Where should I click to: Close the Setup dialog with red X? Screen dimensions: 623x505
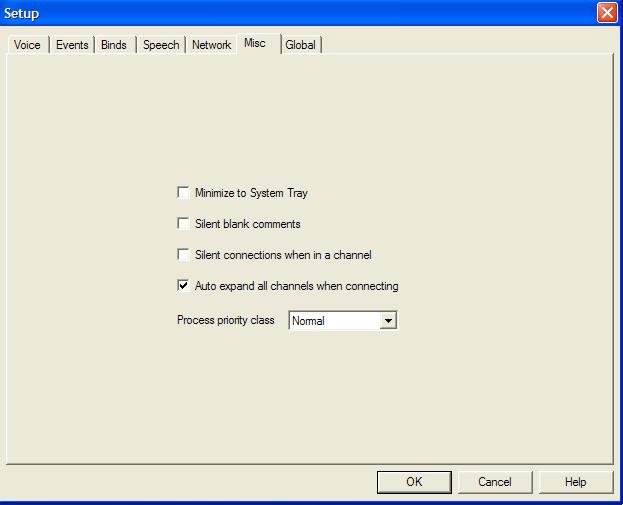[607, 13]
